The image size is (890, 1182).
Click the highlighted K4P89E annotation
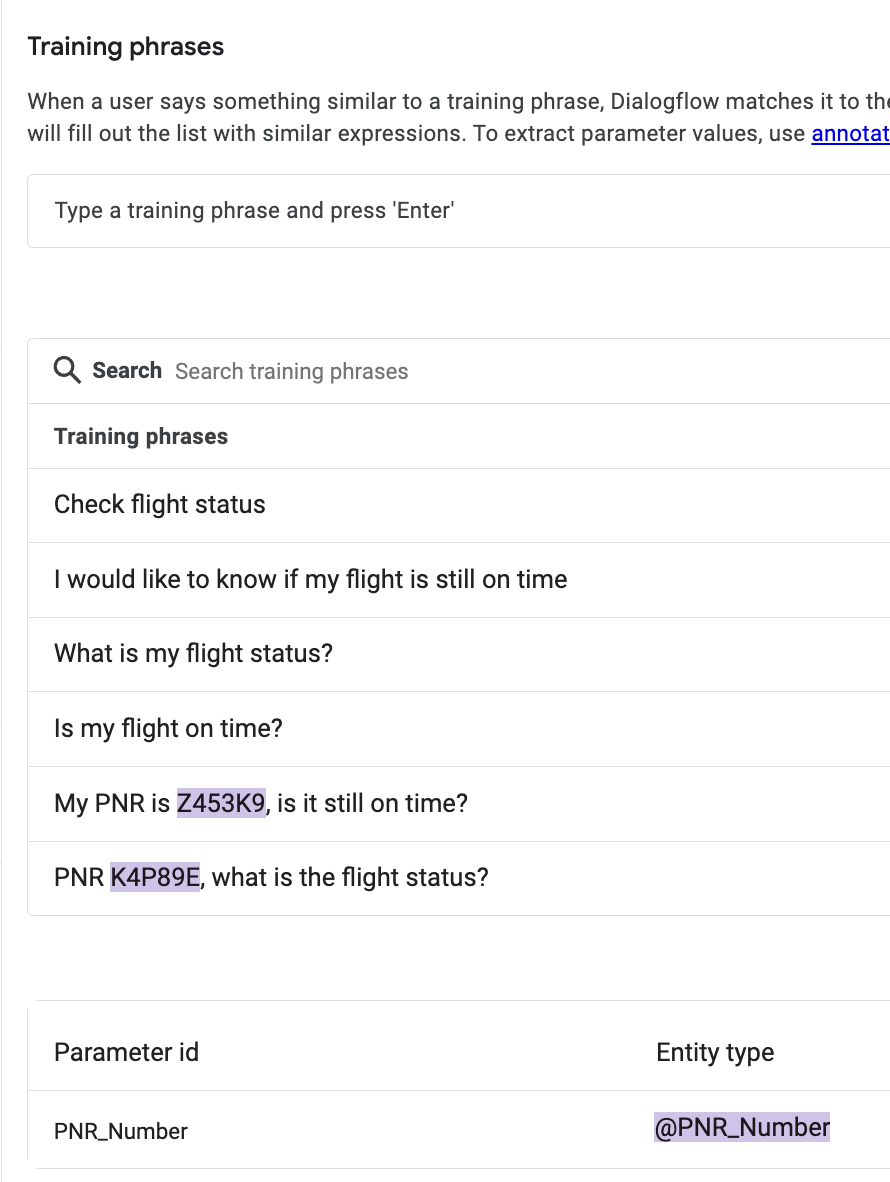tap(155, 878)
